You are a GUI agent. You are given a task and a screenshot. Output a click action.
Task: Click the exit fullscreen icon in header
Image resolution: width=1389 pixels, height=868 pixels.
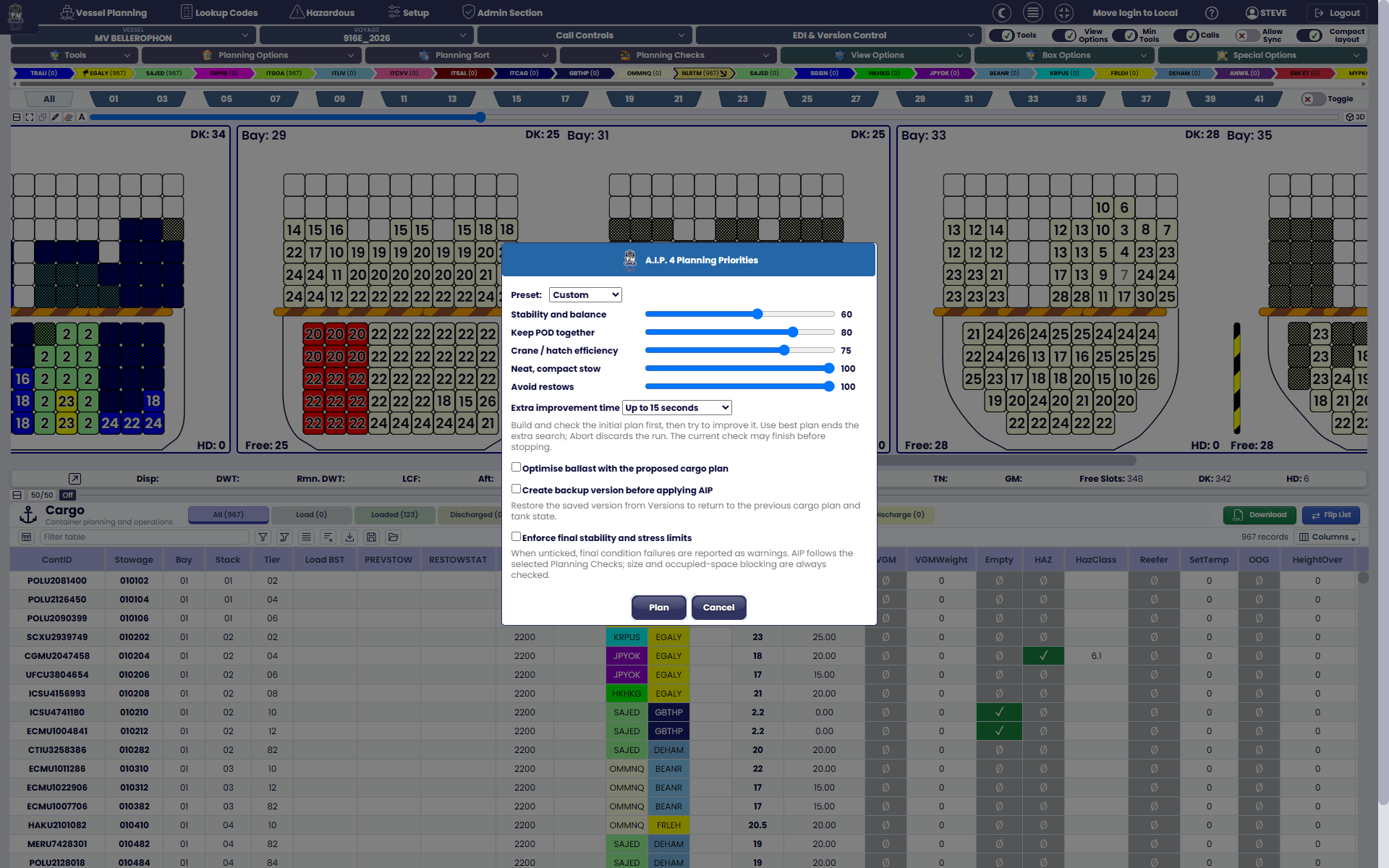tap(1063, 13)
